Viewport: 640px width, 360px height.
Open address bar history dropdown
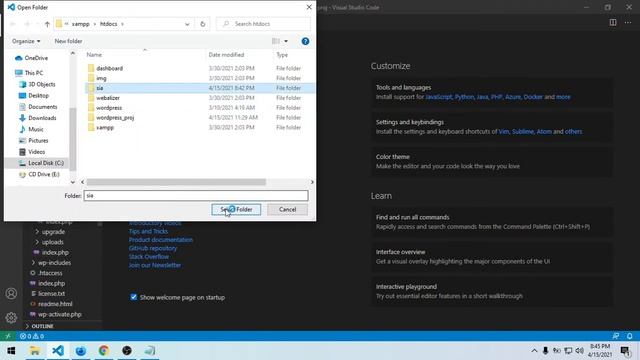click(x=187, y=24)
